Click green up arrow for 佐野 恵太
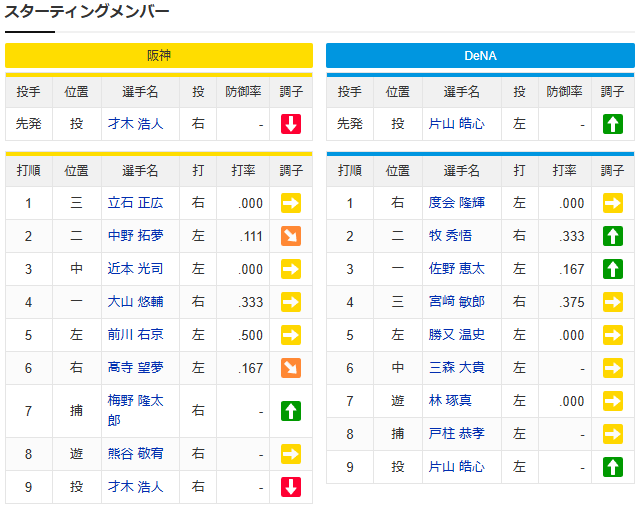This screenshot has width=640, height=509. [x=613, y=269]
